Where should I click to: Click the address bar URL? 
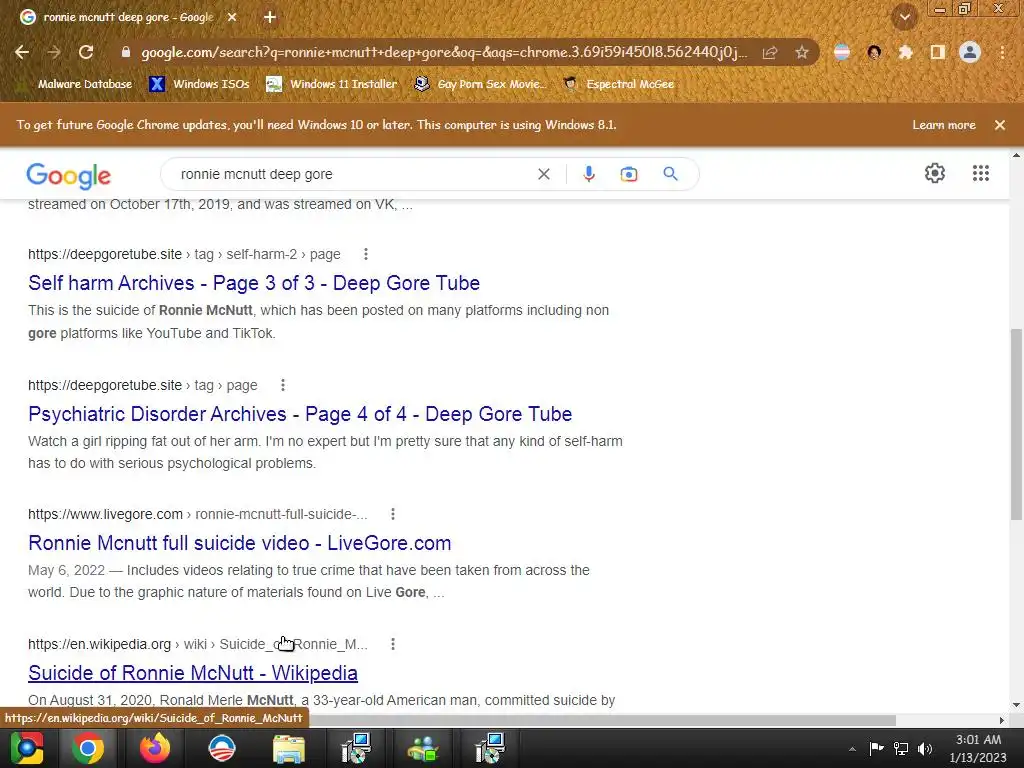click(x=444, y=52)
